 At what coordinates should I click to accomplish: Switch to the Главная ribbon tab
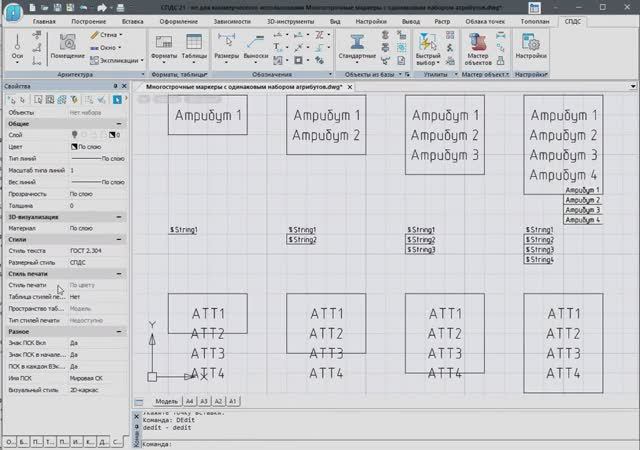(x=44, y=22)
